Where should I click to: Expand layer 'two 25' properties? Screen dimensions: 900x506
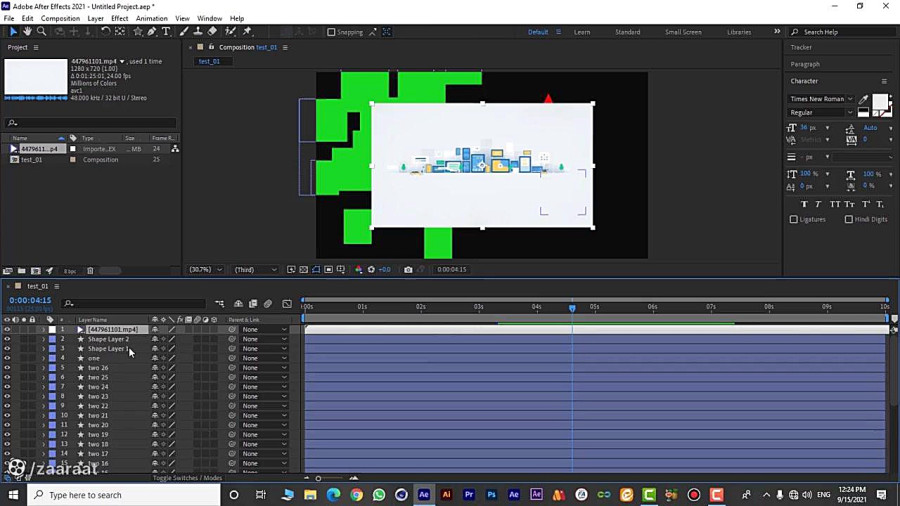point(43,377)
